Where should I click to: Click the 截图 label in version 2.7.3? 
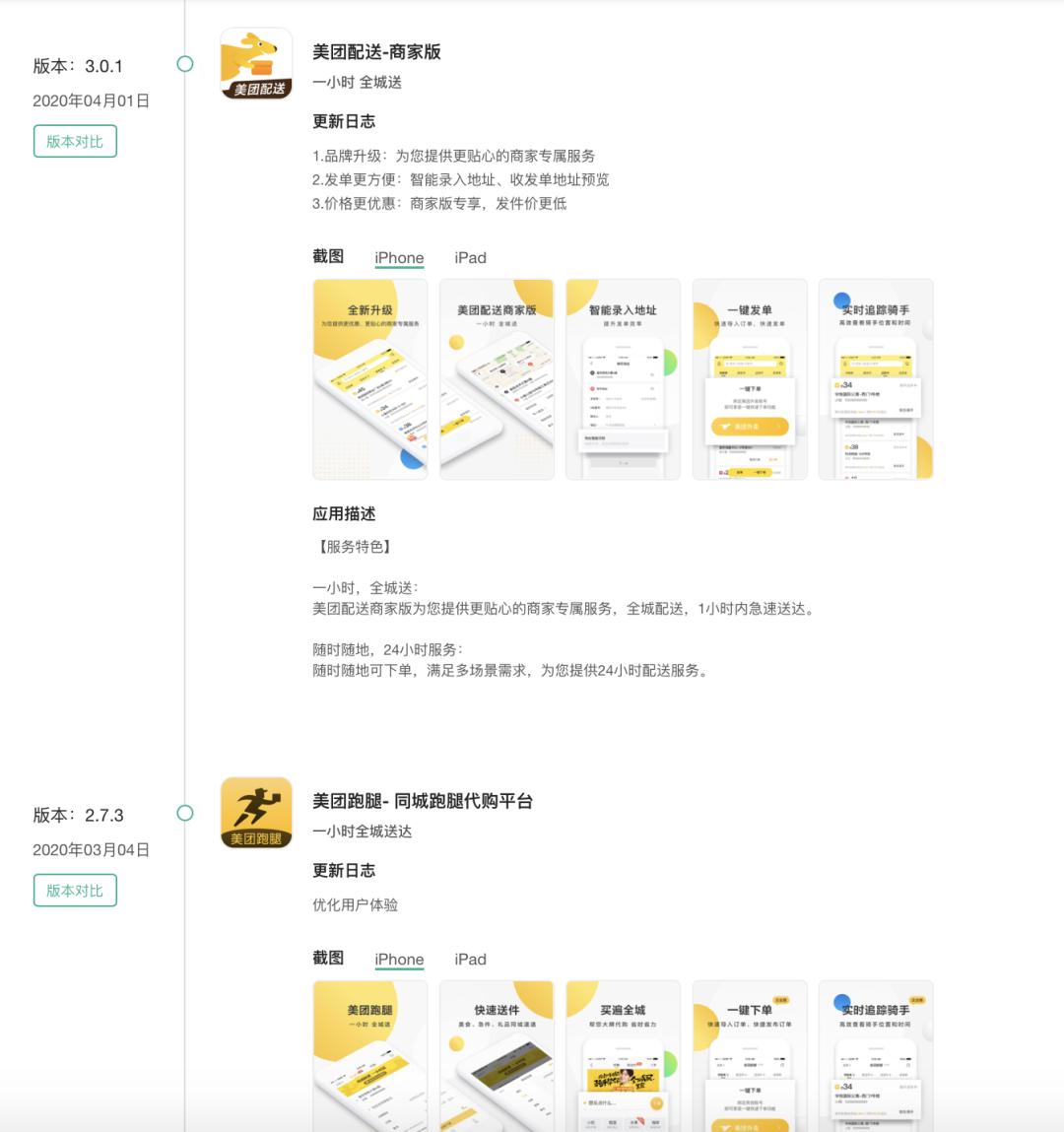point(328,958)
